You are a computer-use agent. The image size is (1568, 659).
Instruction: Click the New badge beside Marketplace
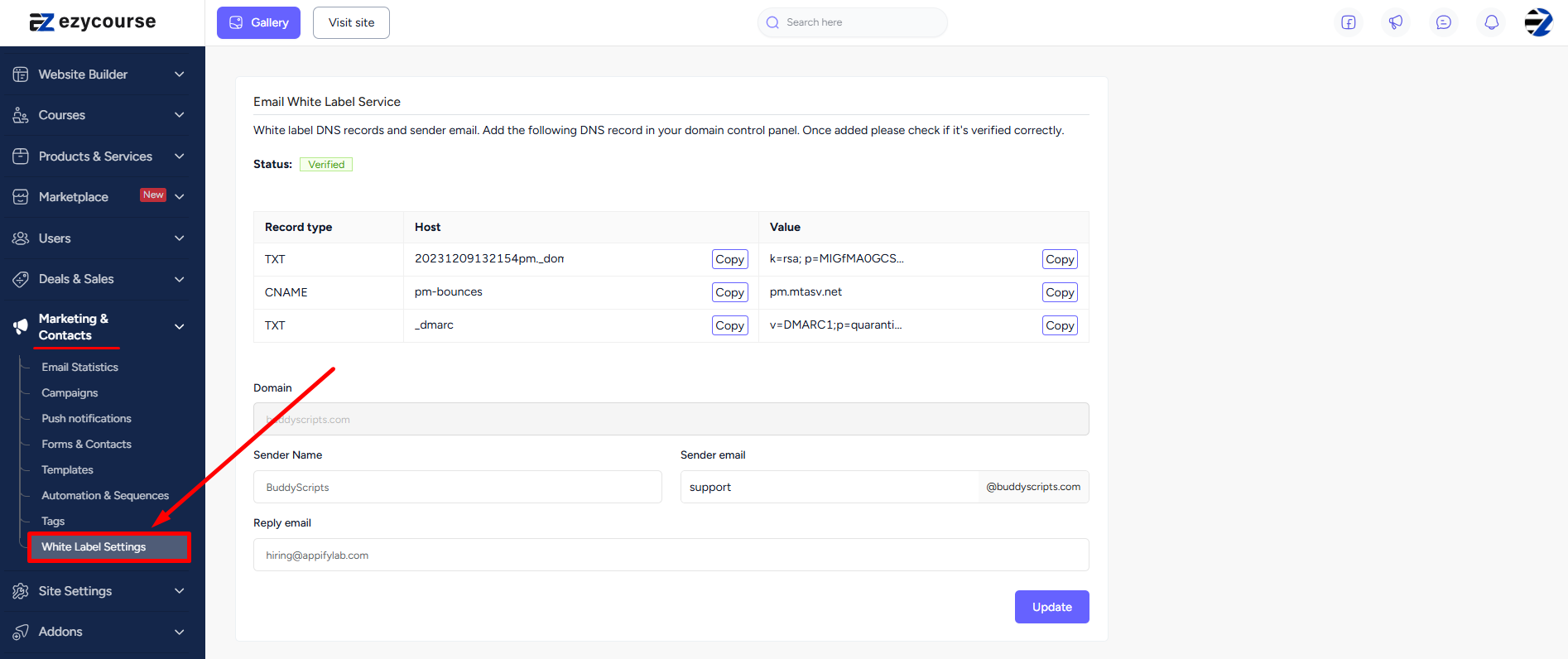coord(153,195)
